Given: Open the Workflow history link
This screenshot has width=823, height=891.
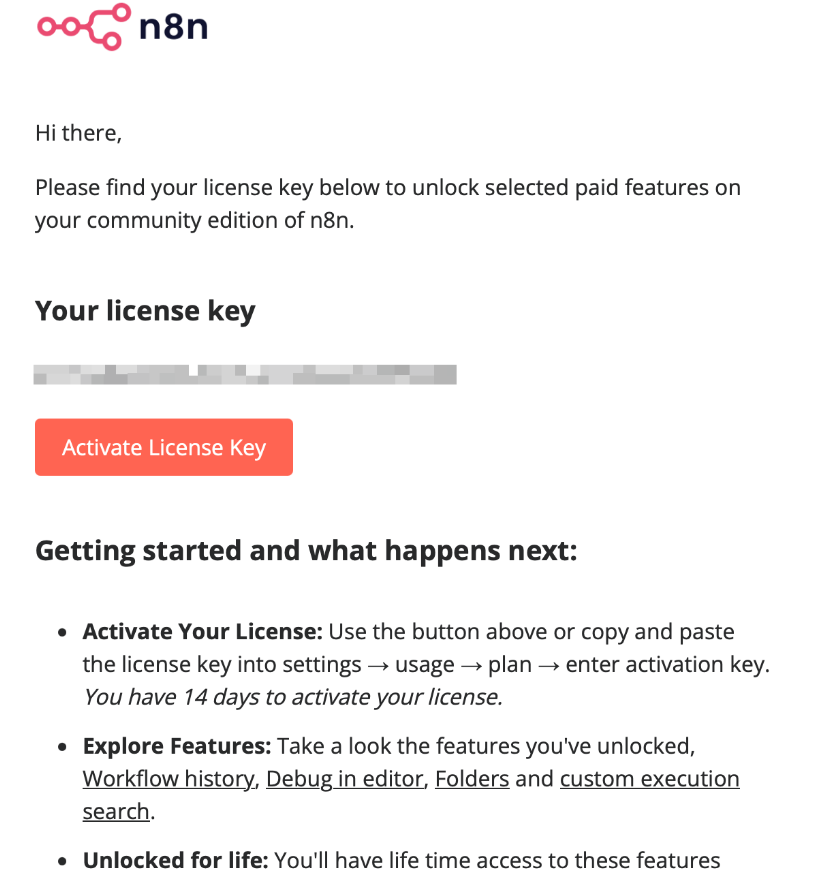Looking at the screenshot, I should tap(166, 778).
